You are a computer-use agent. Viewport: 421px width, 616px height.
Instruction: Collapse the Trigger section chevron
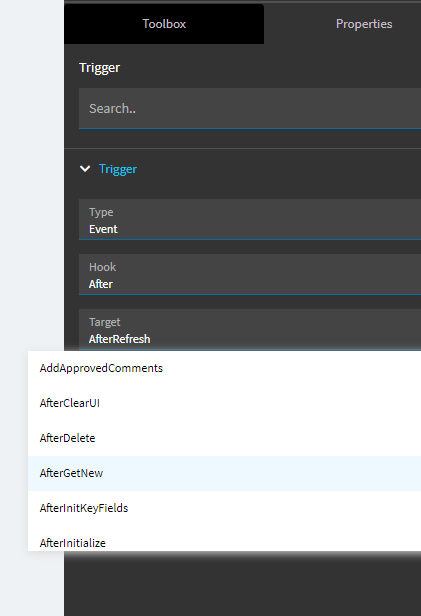pyautogui.click(x=85, y=169)
